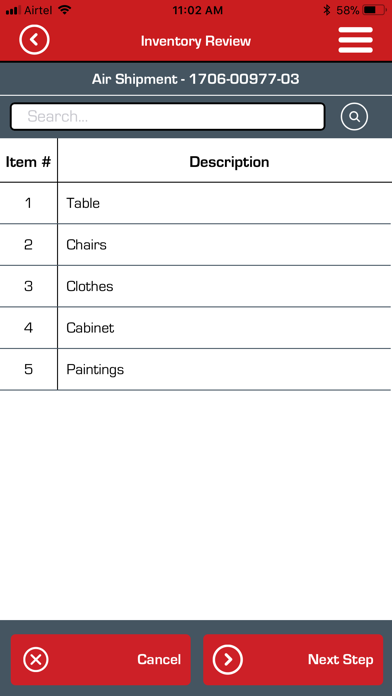Tap the Bluetooth status icon
392x696 pixels.
coord(327,10)
